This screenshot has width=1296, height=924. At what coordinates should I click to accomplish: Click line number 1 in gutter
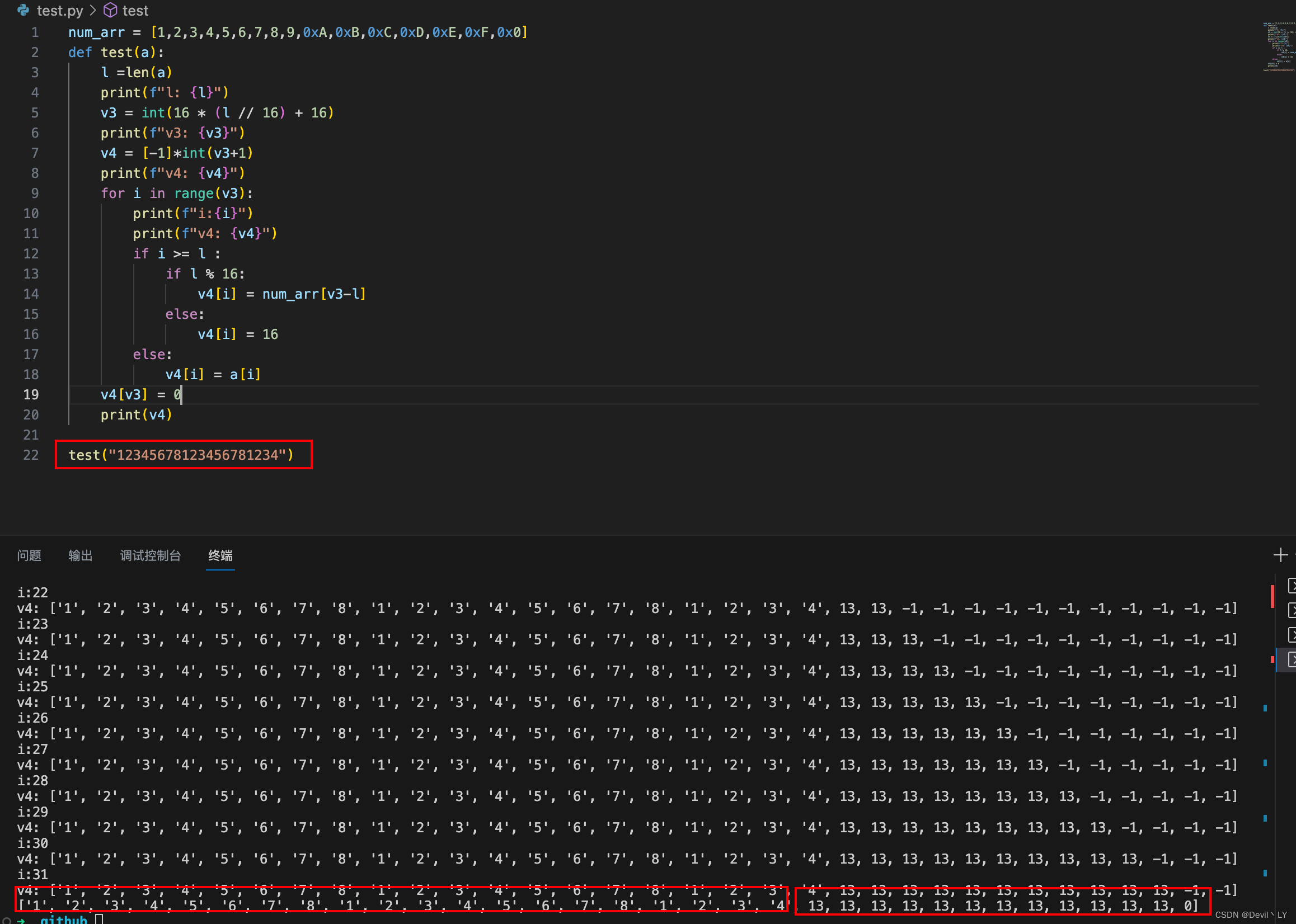35,32
